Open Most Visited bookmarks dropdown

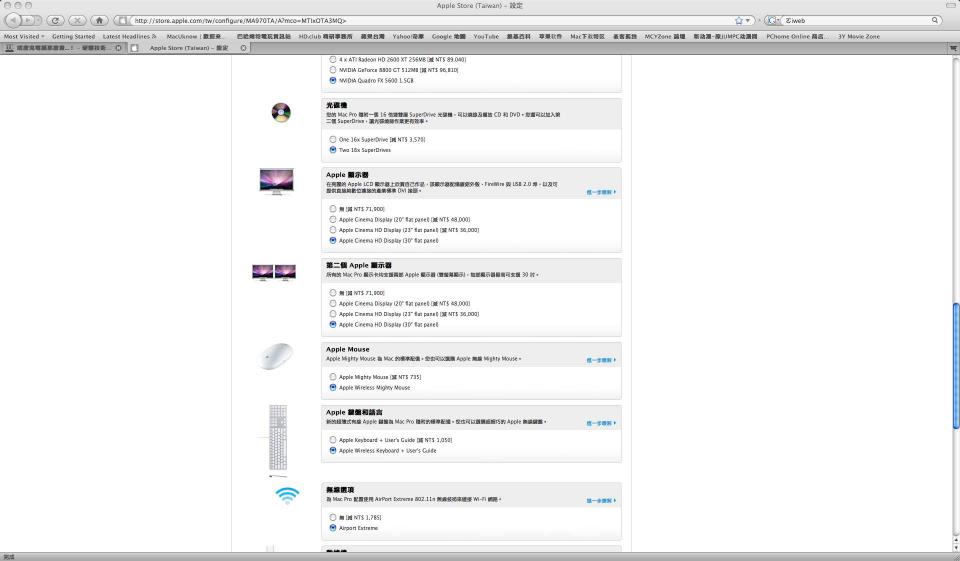tap(24, 36)
